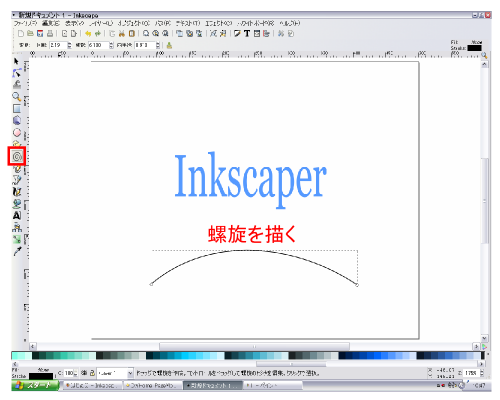Create new document with toolbar icon
This screenshot has width=500, height=400.
coord(21,33)
